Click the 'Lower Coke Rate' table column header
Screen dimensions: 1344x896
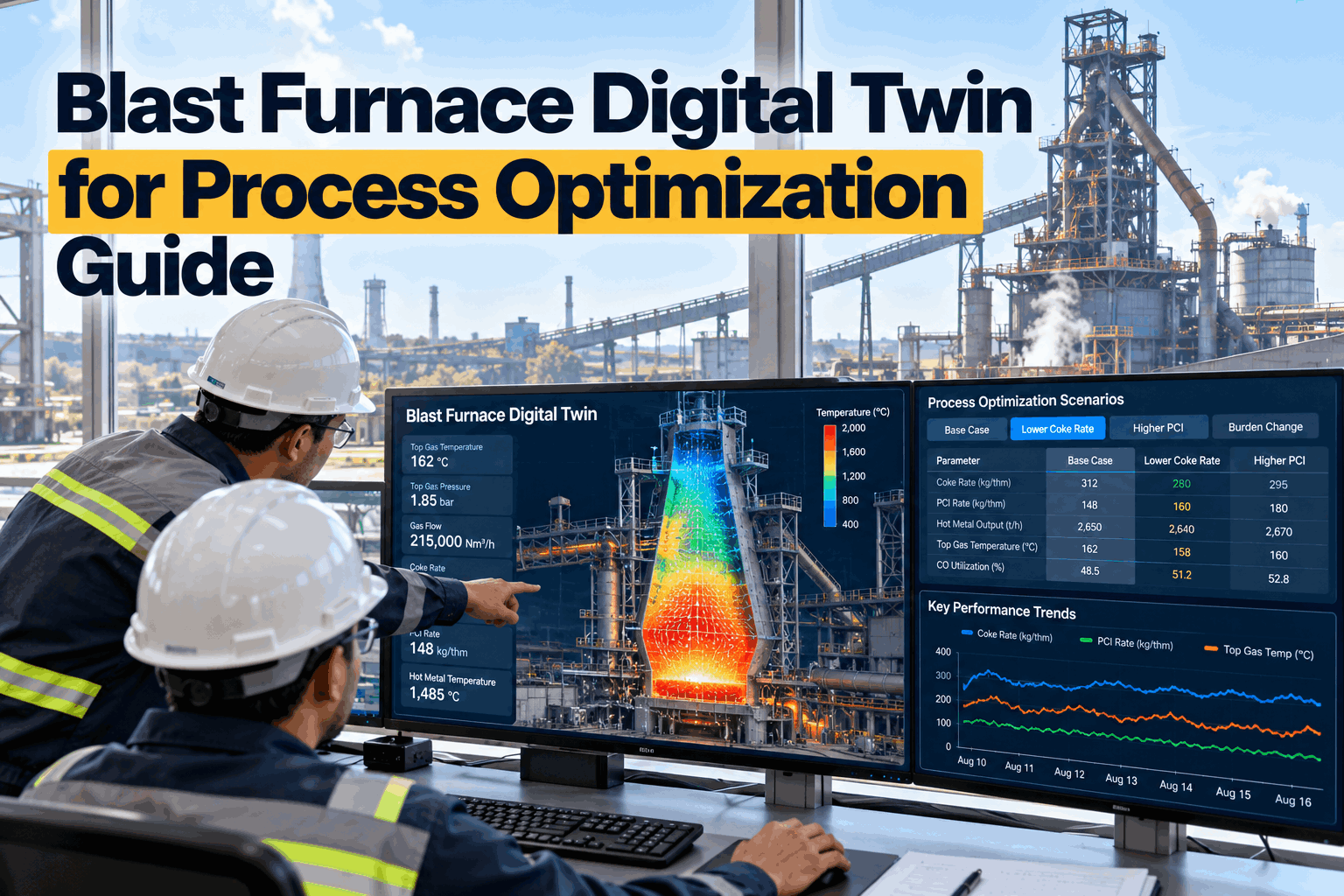coord(1182,460)
